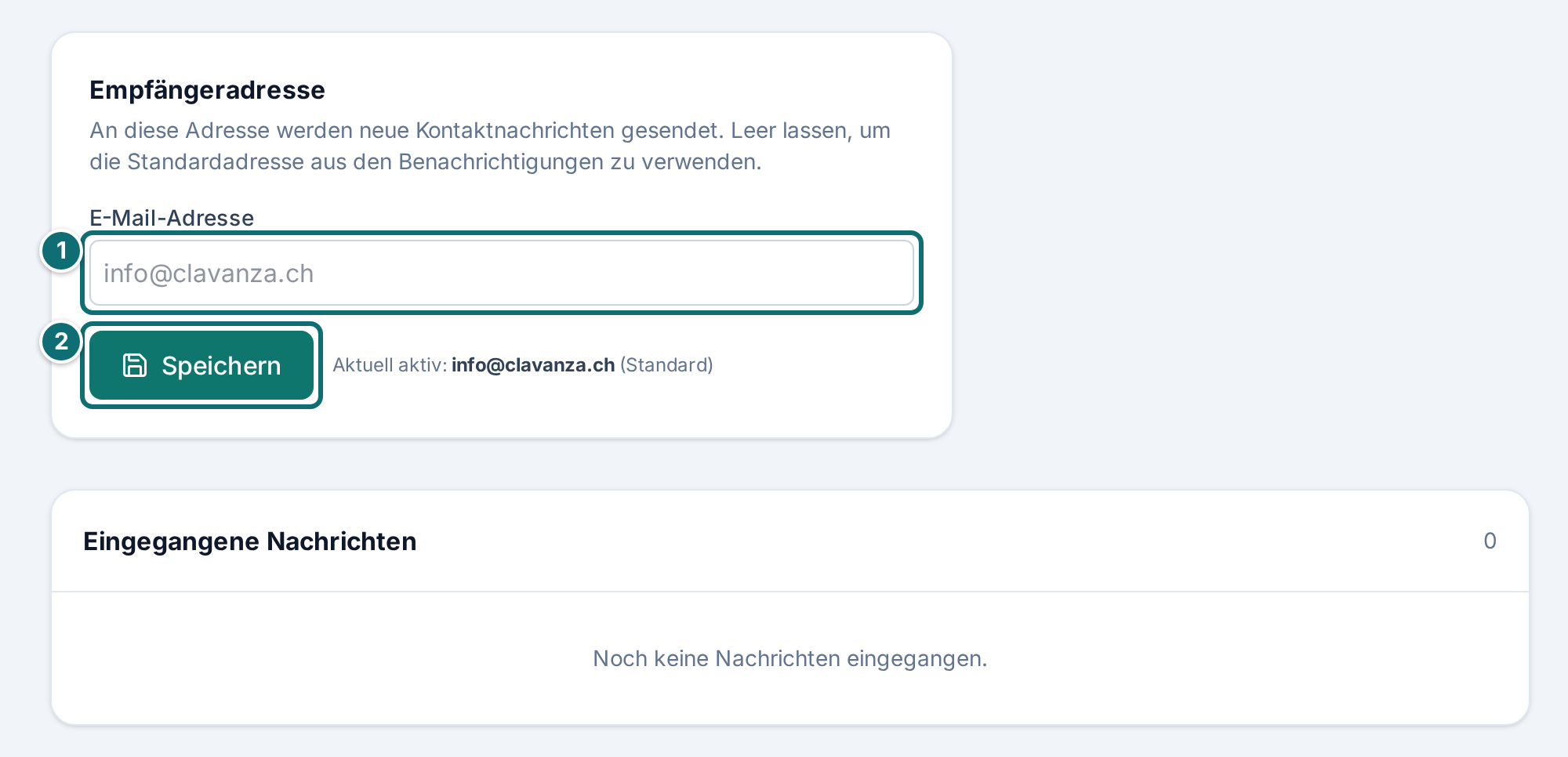Click description text about Kontaktnachrichten
Image resolution: width=1568 pixels, height=757 pixels.
pyautogui.click(x=490, y=146)
